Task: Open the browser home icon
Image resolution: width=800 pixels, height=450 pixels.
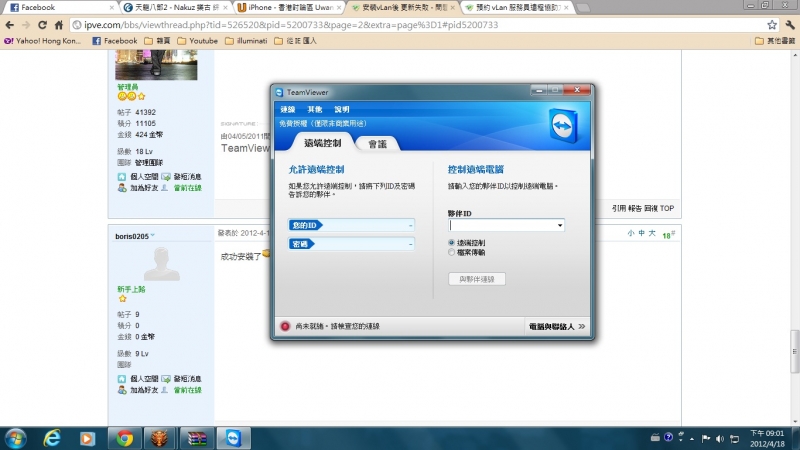Action: pyautogui.click(x=59, y=24)
